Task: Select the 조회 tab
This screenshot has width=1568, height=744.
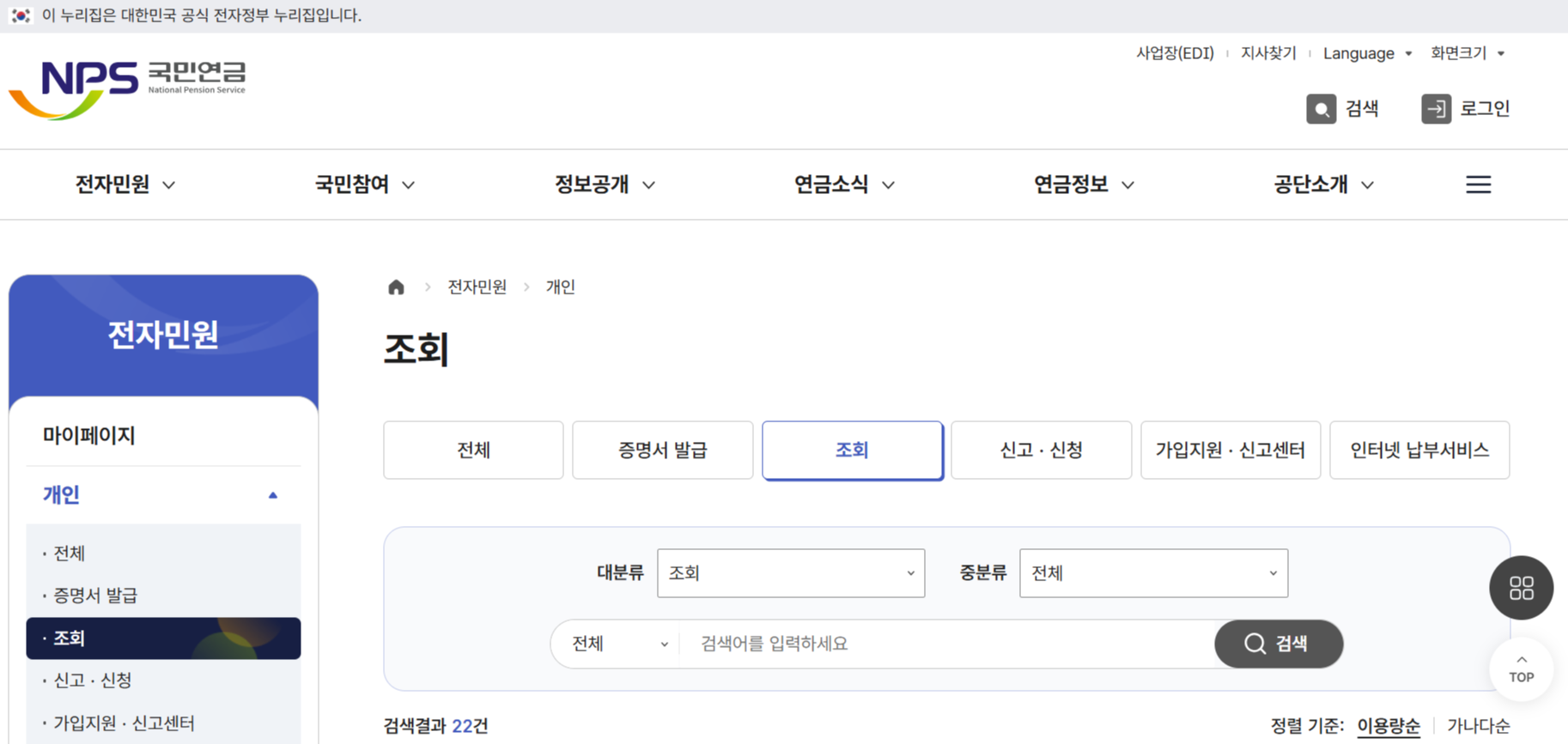Action: point(853,451)
